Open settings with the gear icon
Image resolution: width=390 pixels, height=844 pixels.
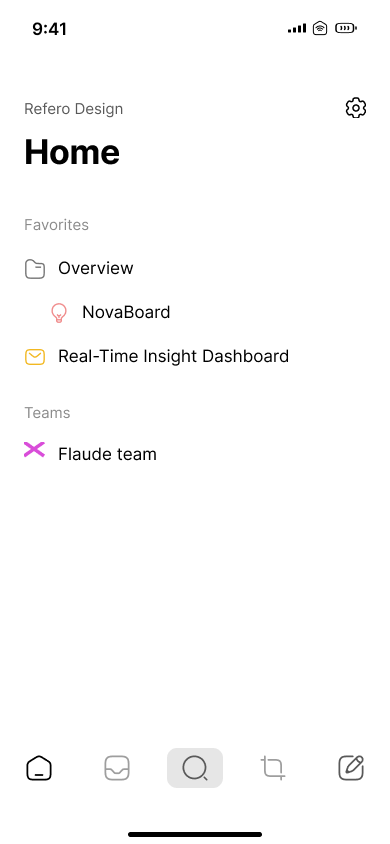[356, 108]
